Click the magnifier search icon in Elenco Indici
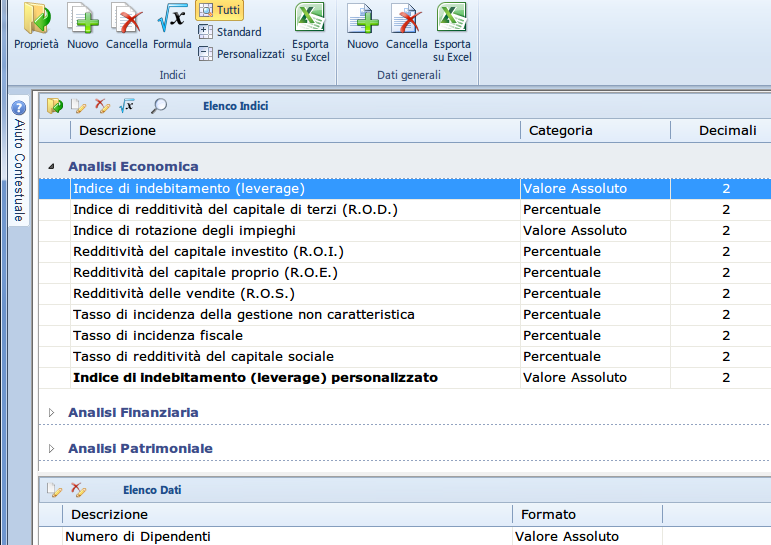Screen dimensions: 771x545 (159, 105)
